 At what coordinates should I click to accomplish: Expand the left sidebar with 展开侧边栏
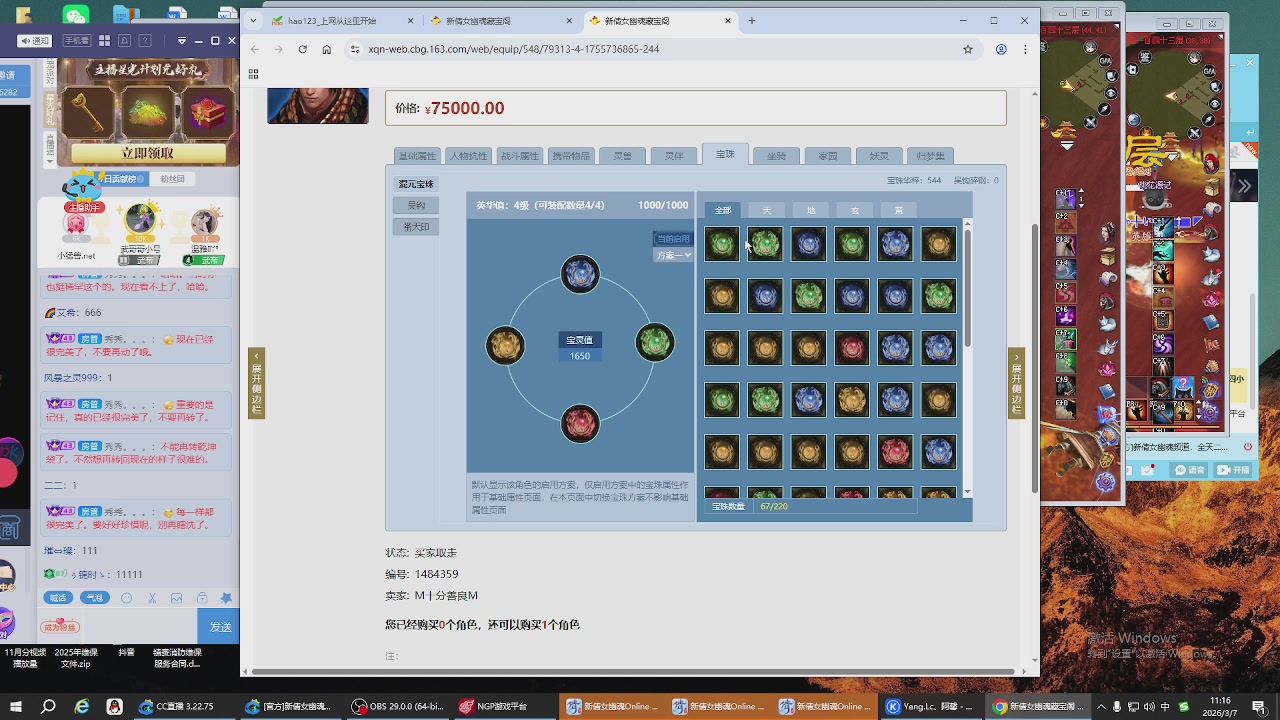tap(256, 383)
